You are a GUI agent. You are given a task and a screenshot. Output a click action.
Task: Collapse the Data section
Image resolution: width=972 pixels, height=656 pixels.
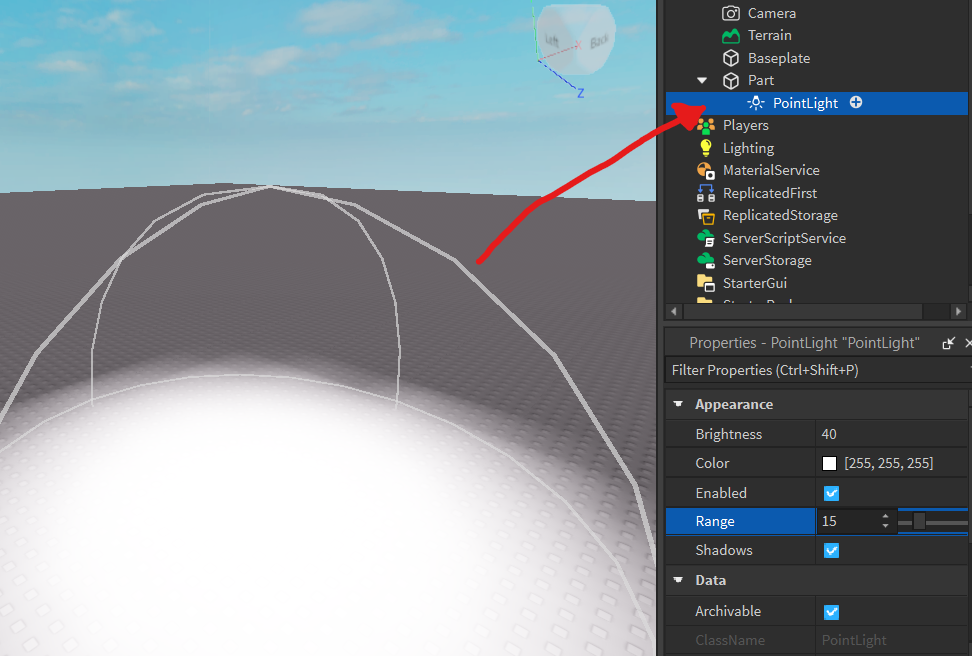678,580
